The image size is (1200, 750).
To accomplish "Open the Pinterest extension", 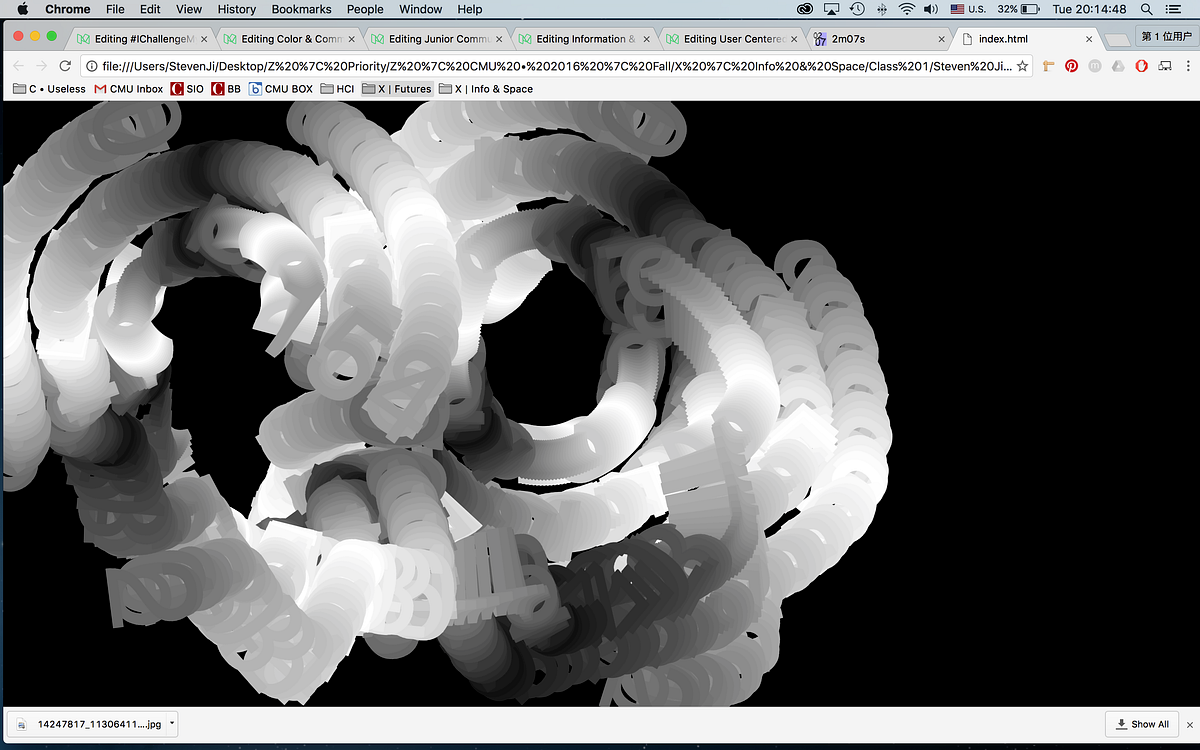I will click(x=1071, y=66).
